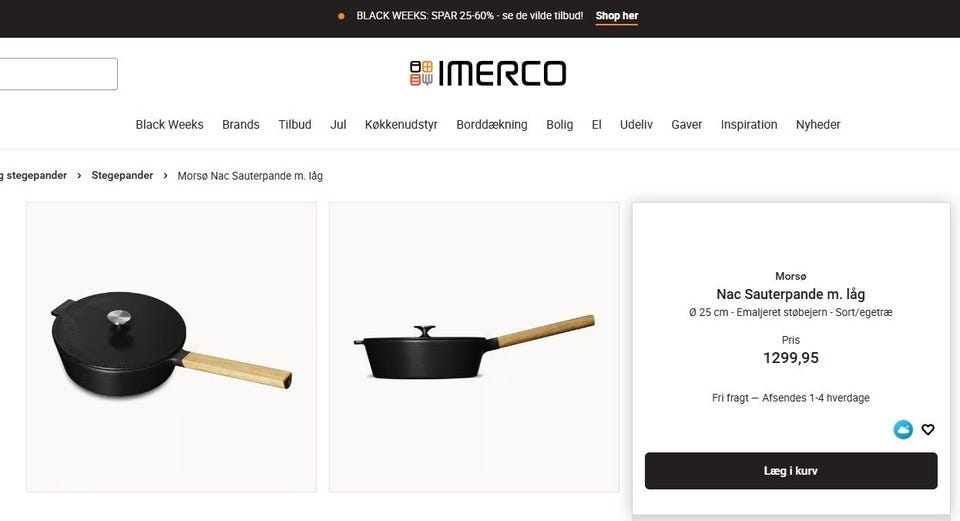
Task: Follow the Shop her link
Action: coord(617,16)
